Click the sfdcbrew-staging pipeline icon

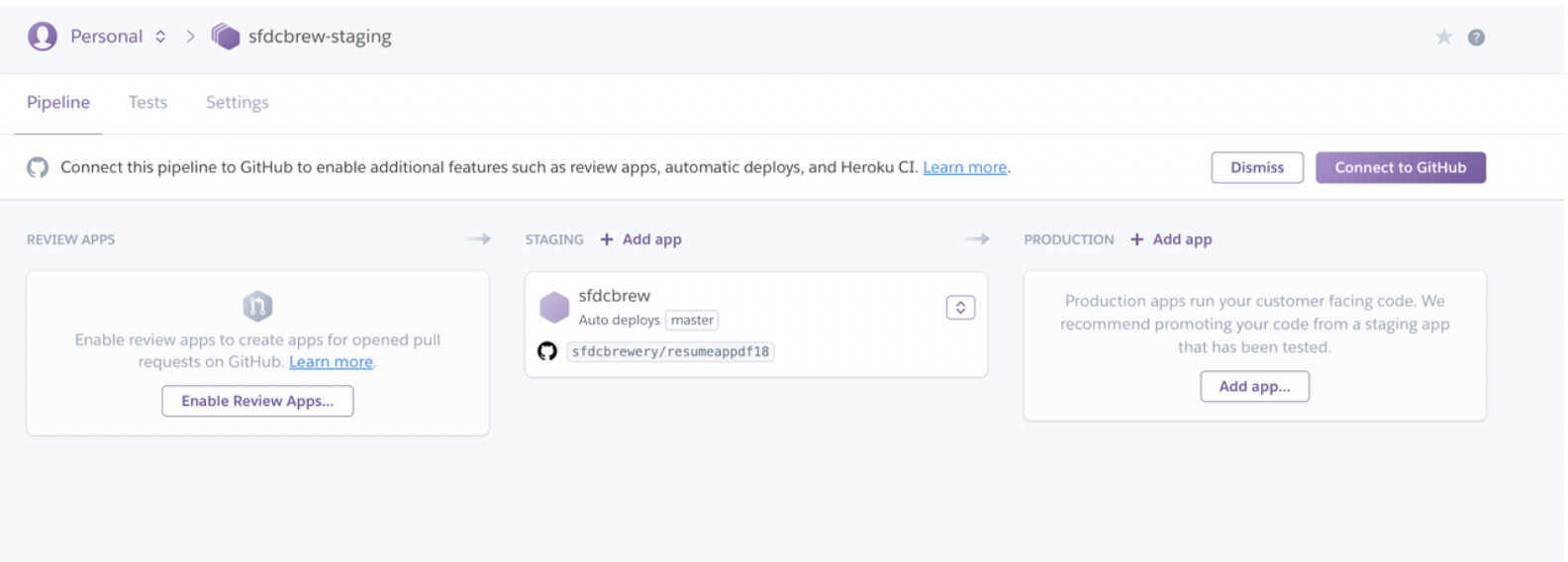click(226, 37)
